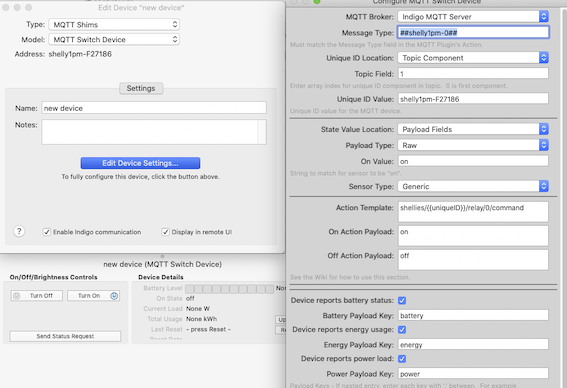567x388 pixels.
Task: Click the Notes area scrollbar
Action: pos(262,132)
